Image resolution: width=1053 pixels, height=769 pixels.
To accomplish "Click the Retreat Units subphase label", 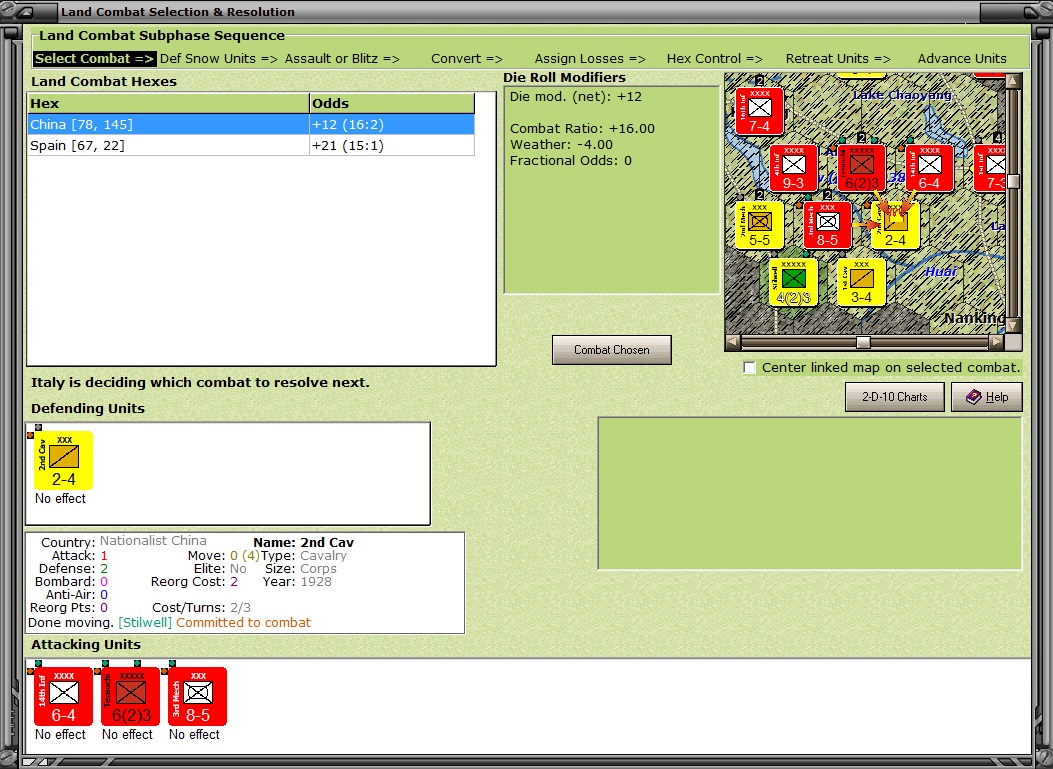I will [838, 58].
